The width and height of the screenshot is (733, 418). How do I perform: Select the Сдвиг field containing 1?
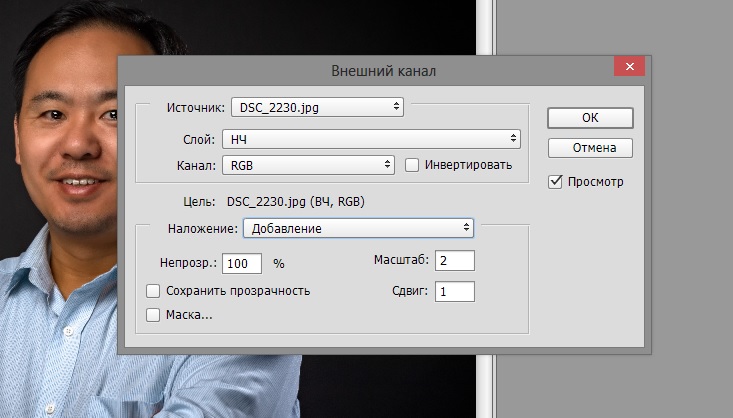pos(454,292)
